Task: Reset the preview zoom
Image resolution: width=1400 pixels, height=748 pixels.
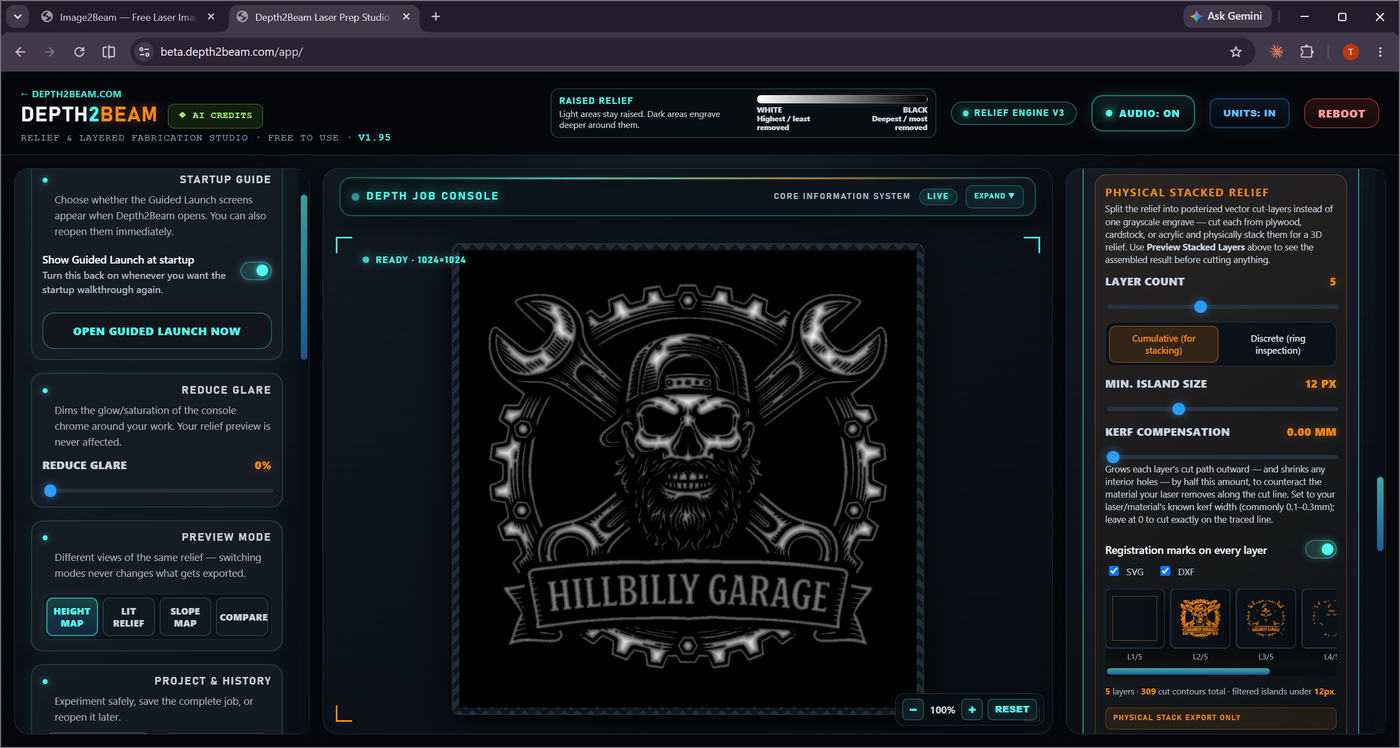Action: click(x=1012, y=709)
